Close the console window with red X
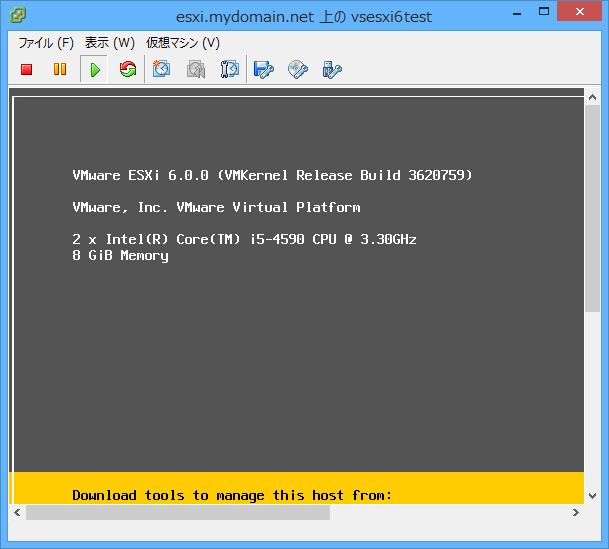Image resolution: width=609 pixels, height=549 pixels. [579, 12]
